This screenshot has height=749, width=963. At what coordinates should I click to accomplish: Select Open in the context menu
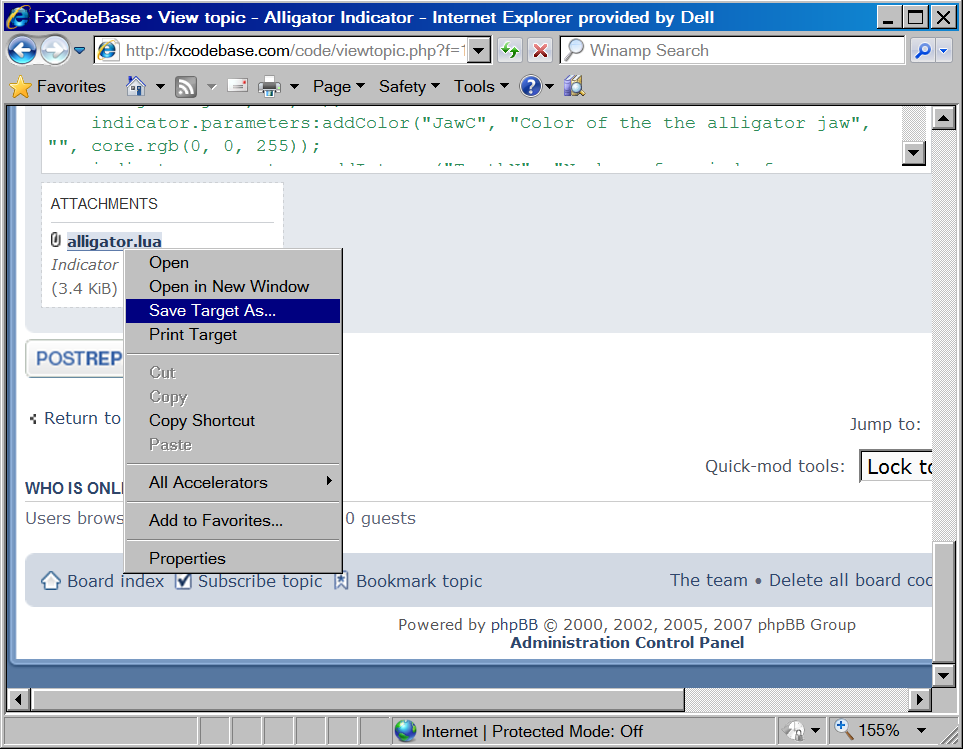[x=233, y=263]
